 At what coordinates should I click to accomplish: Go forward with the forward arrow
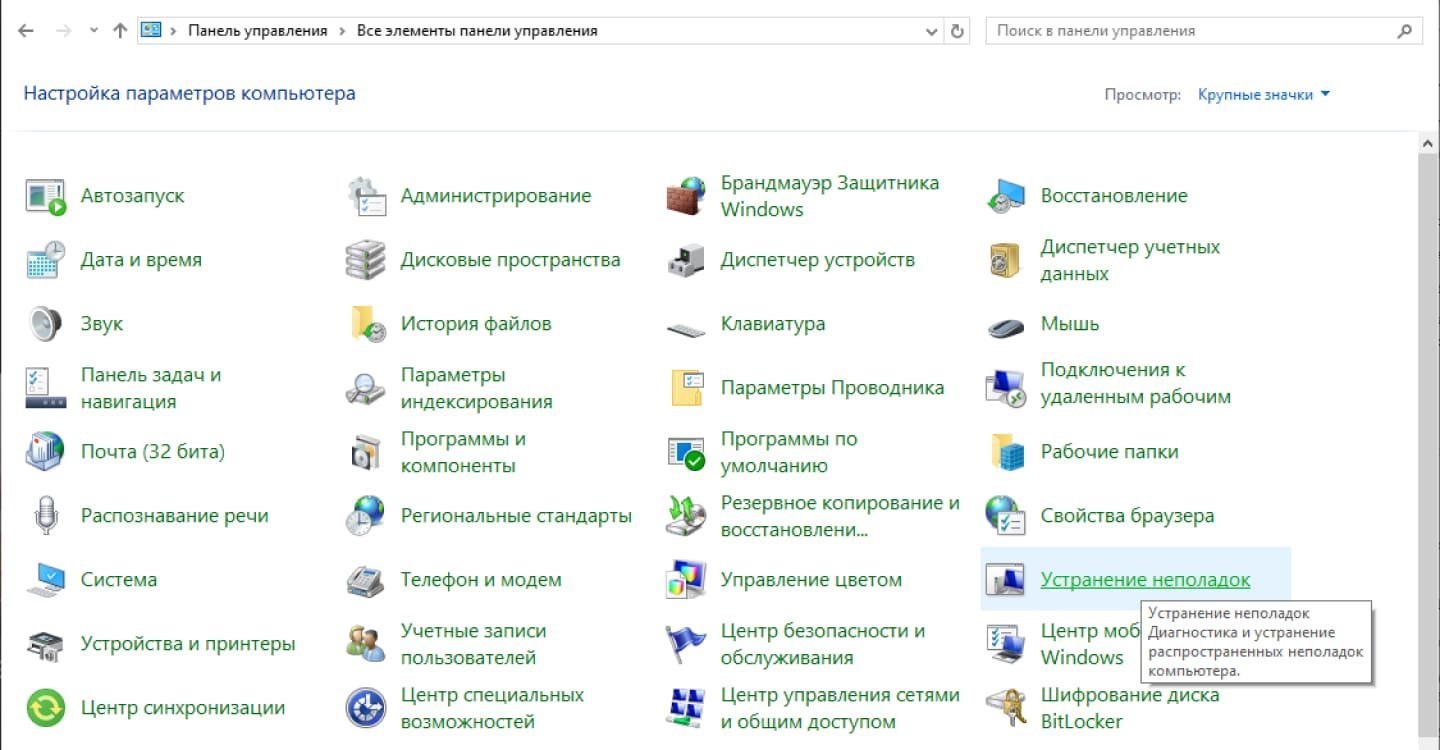[x=63, y=31]
